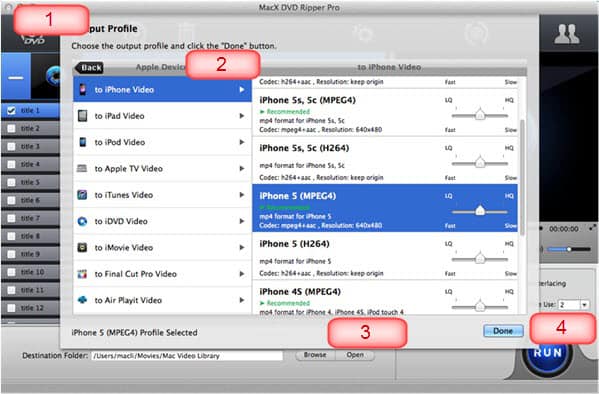Select the iPhone 4S (MPEG4) profile

pos(385,298)
